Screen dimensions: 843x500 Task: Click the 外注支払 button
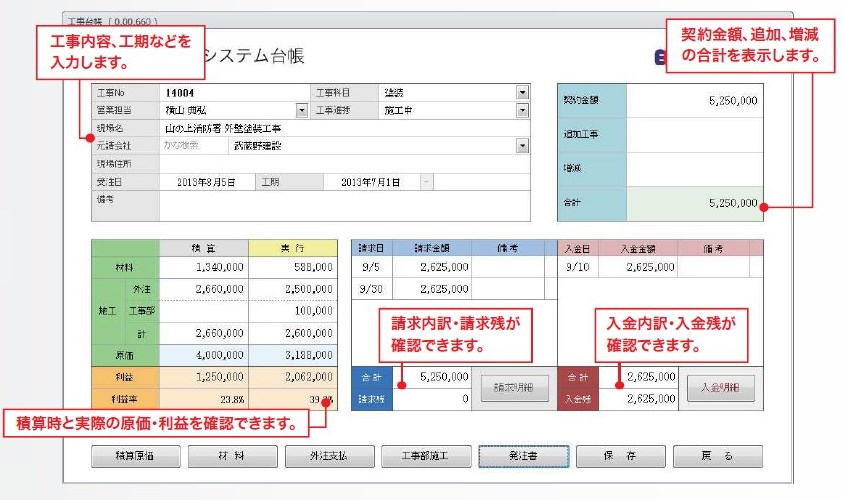click(x=329, y=456)
